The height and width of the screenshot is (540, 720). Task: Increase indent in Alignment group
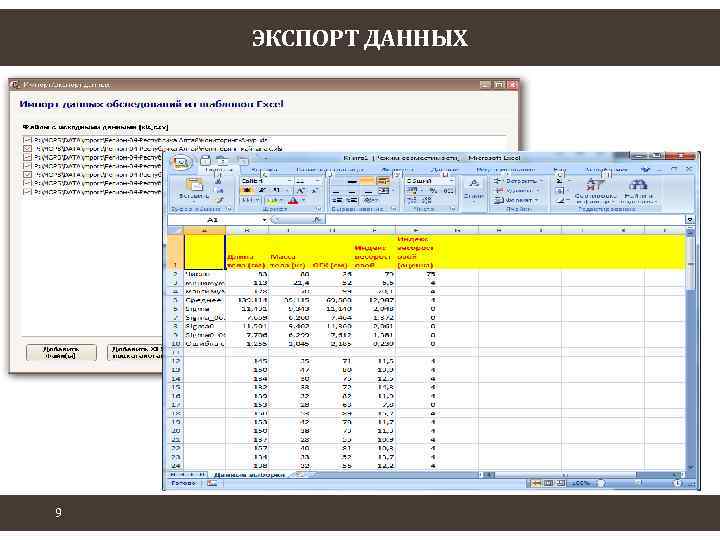coord(352,200)
